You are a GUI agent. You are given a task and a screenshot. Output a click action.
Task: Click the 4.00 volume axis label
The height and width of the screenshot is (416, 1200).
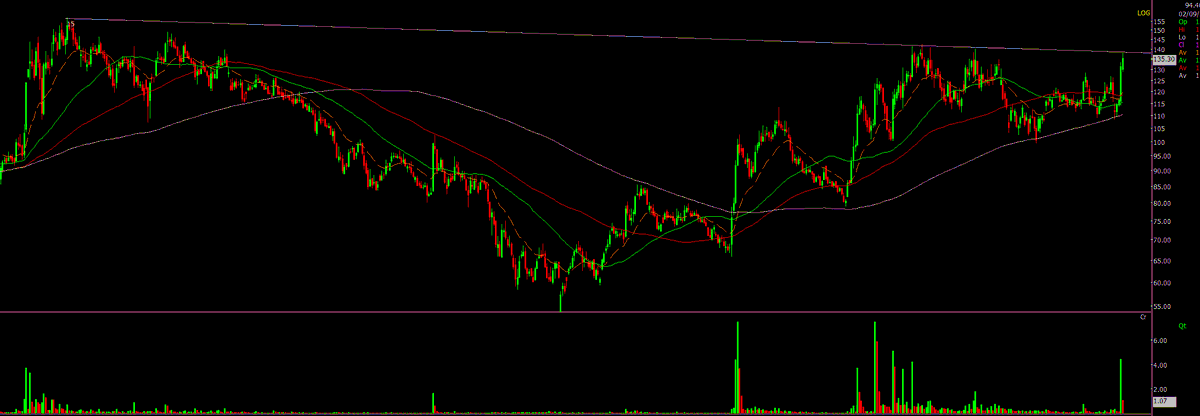(1158, 365)
